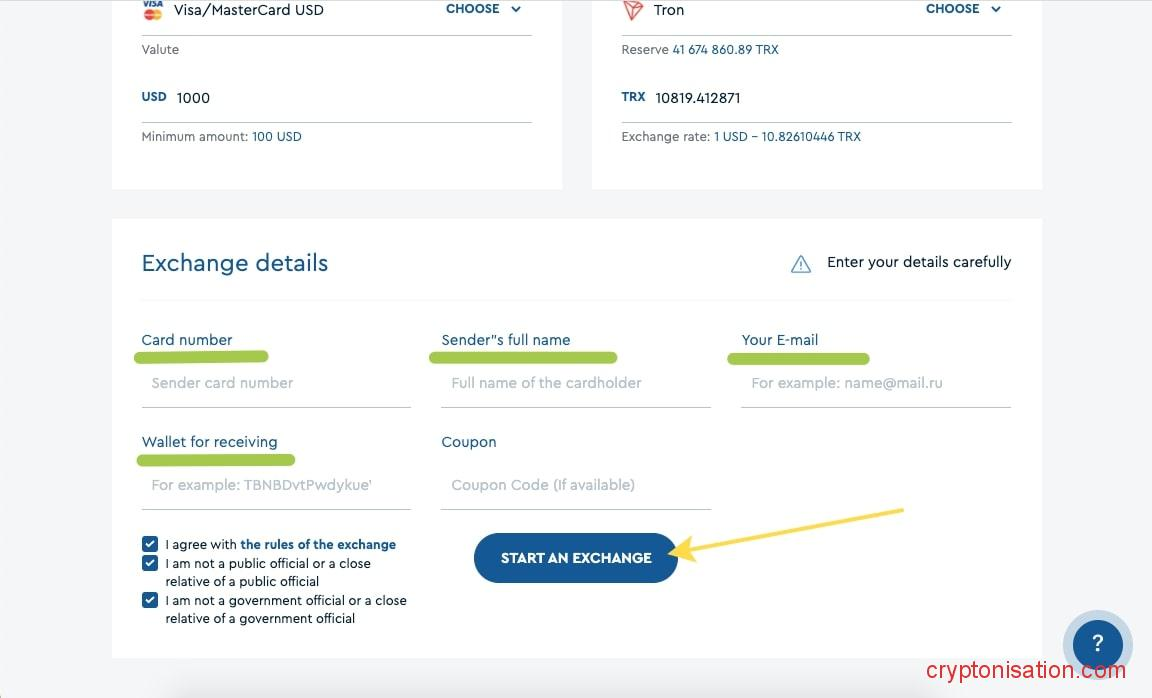Click the USD amount field showing 1000
Screen dimensions: 1152x698
click(x=350, y=98)
